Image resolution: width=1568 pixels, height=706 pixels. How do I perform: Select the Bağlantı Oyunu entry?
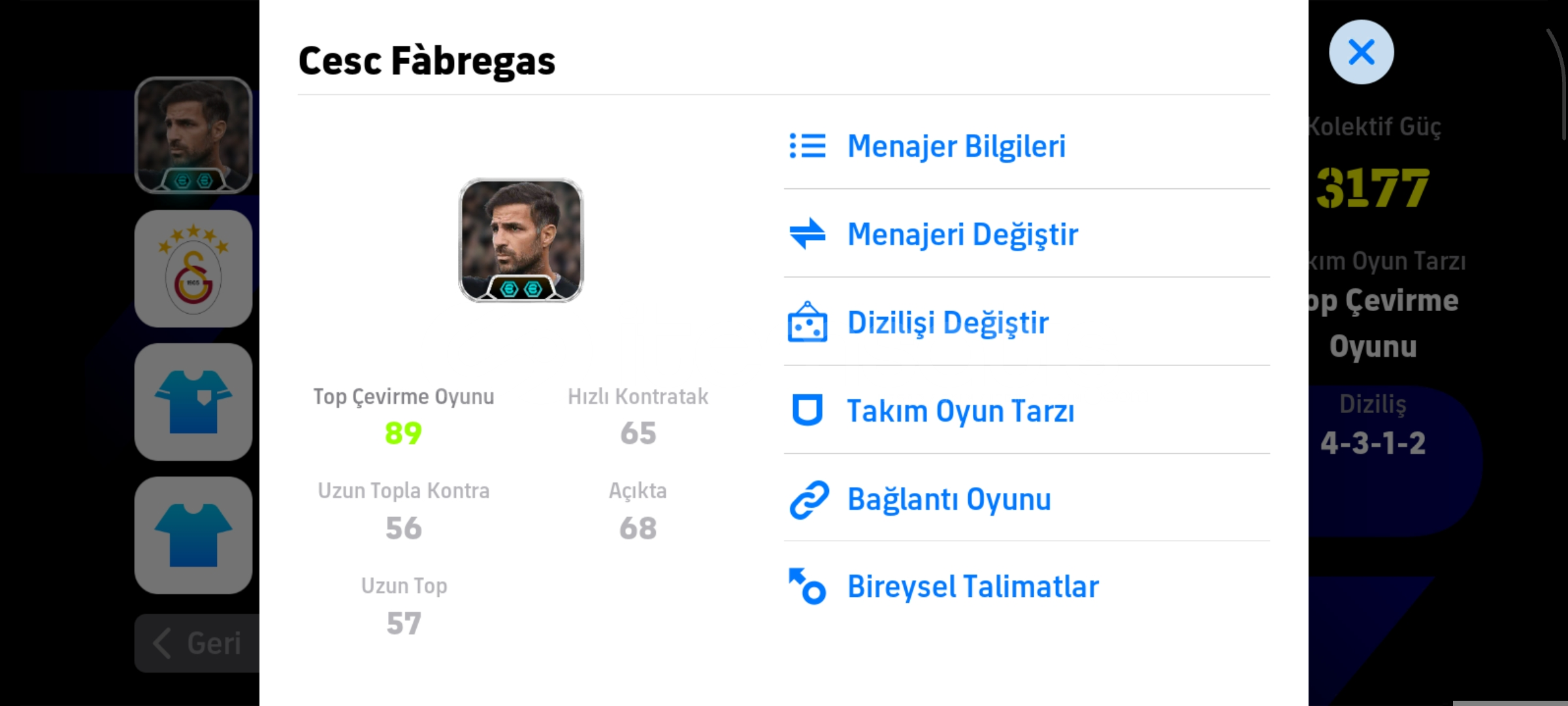(x=949, y=499)
